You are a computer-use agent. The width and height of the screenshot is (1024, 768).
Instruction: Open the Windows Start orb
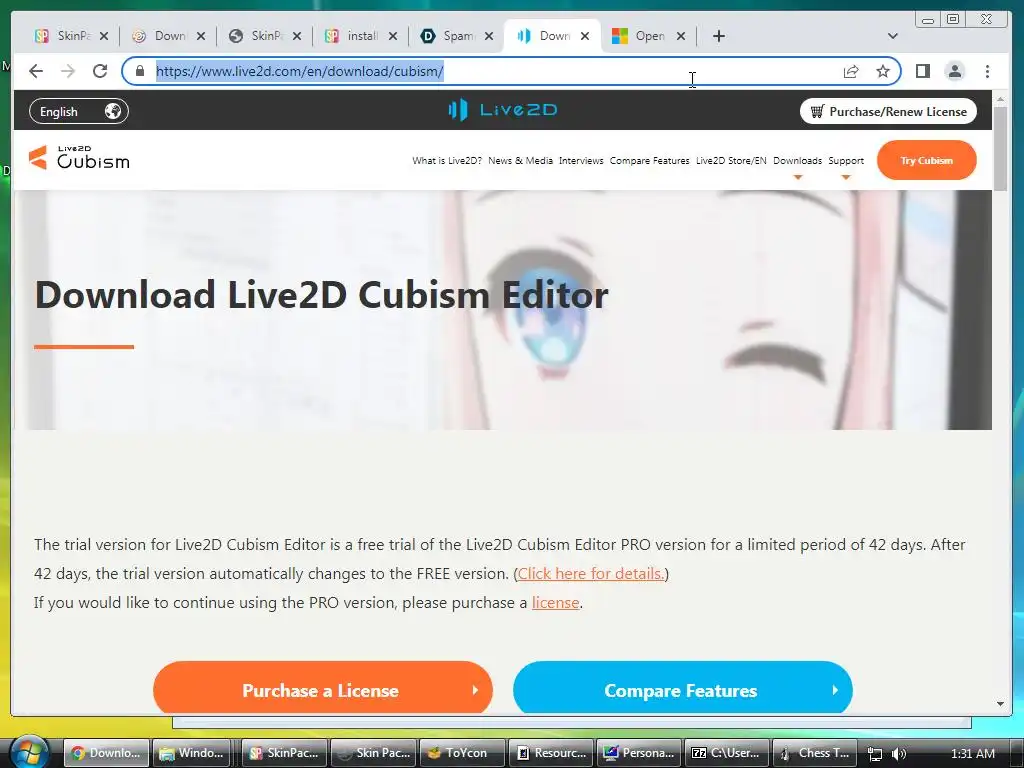pyautogui.click(x=29, y=752)
